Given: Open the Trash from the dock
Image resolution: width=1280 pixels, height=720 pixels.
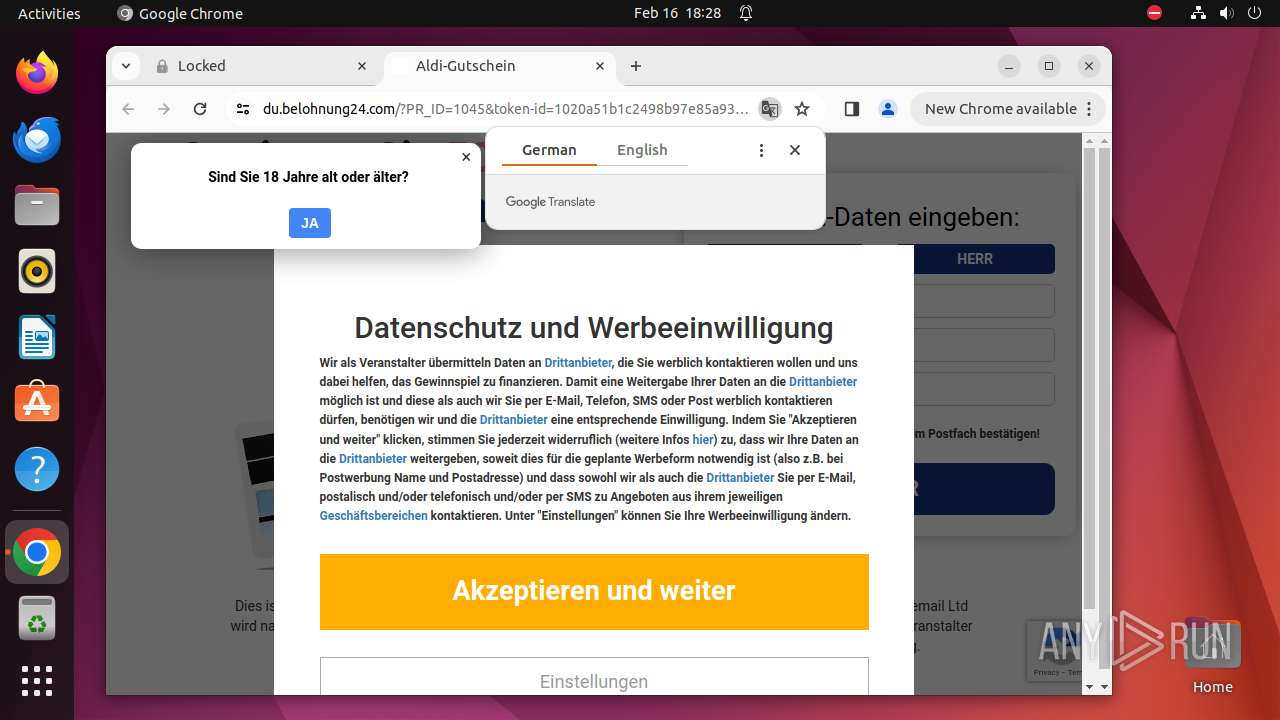Looking at the screenshot, I should click(37, 619).
